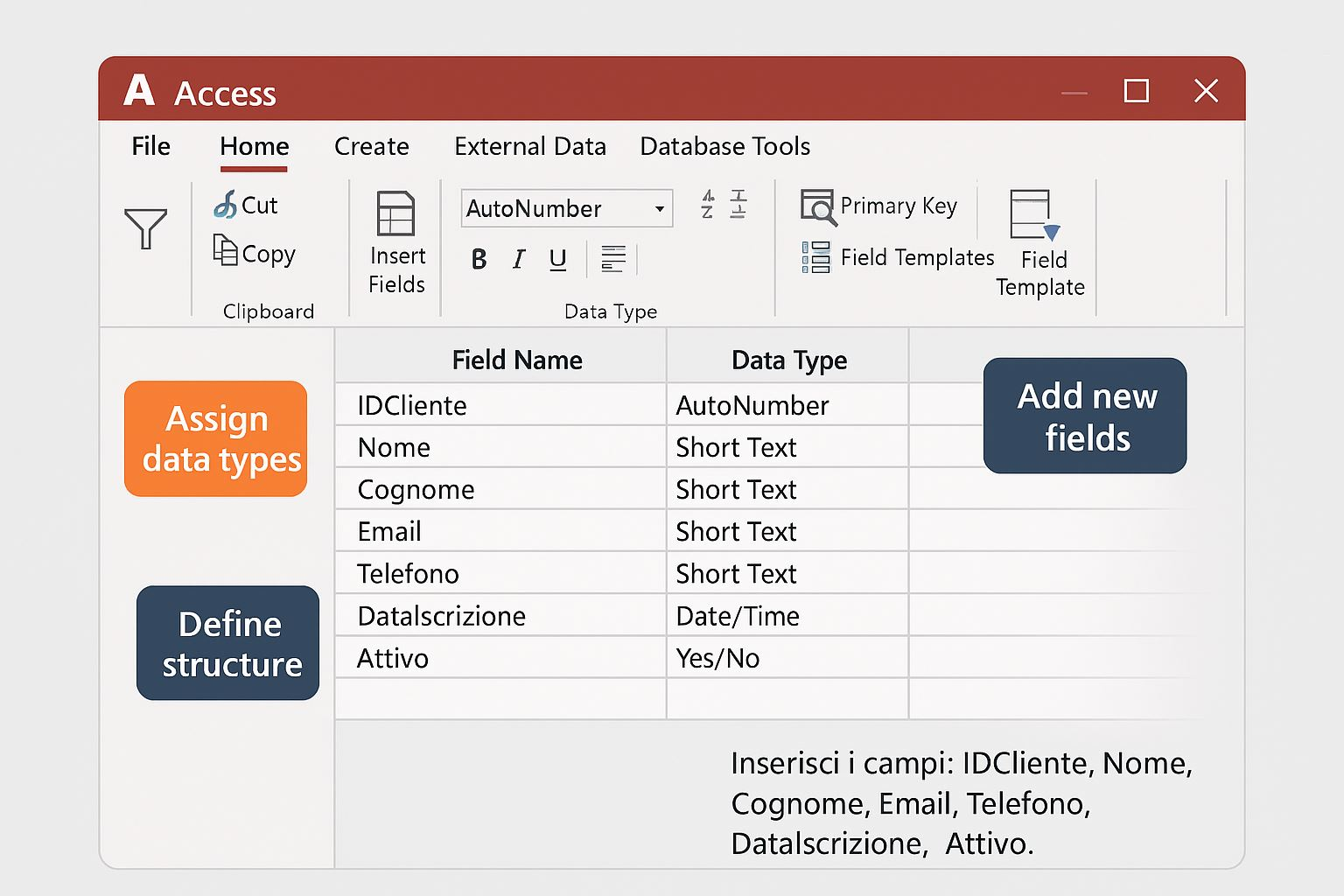Click the Assign data types button

[x=216, y=438]
